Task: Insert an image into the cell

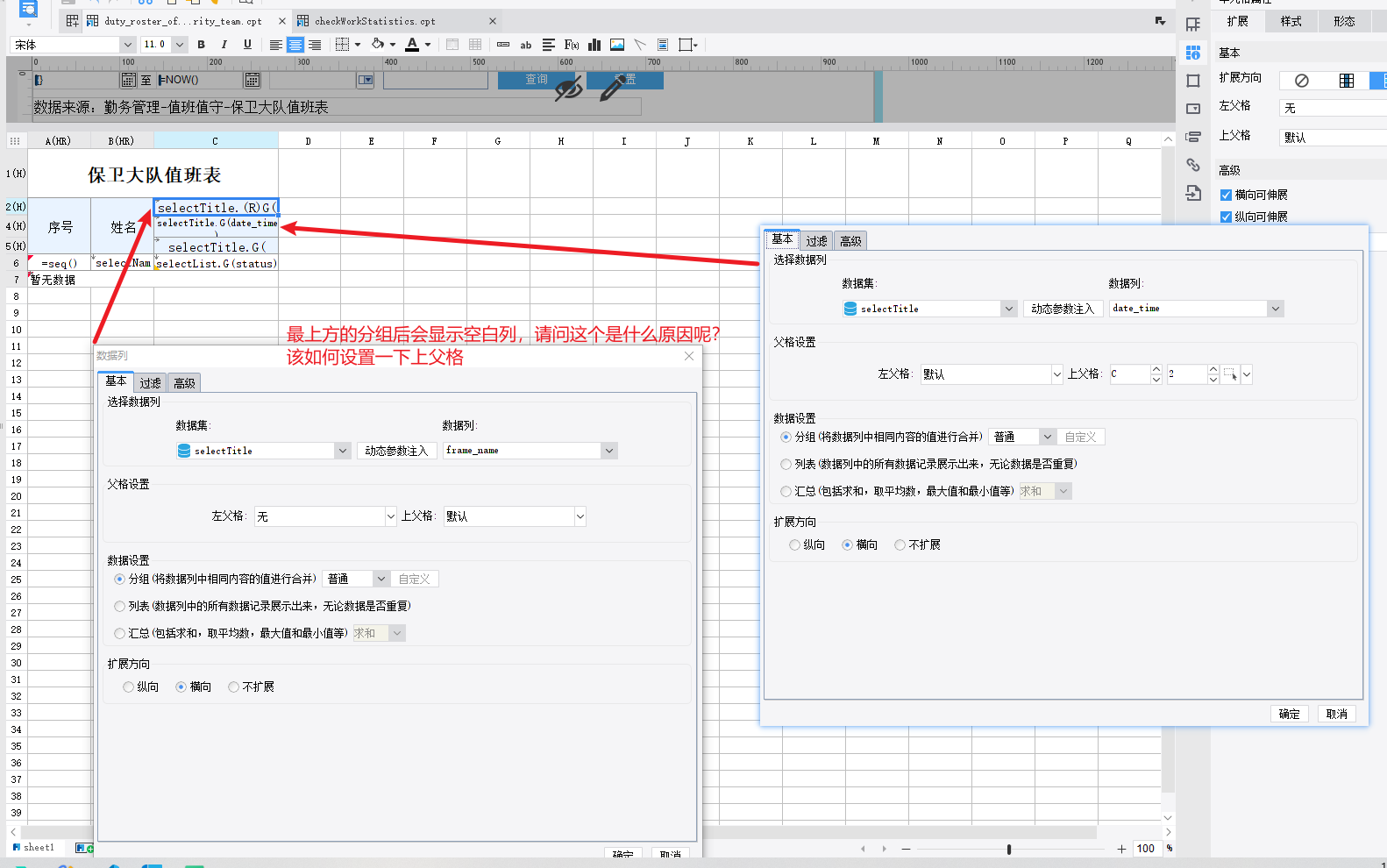Action: [x=617, y=45]
